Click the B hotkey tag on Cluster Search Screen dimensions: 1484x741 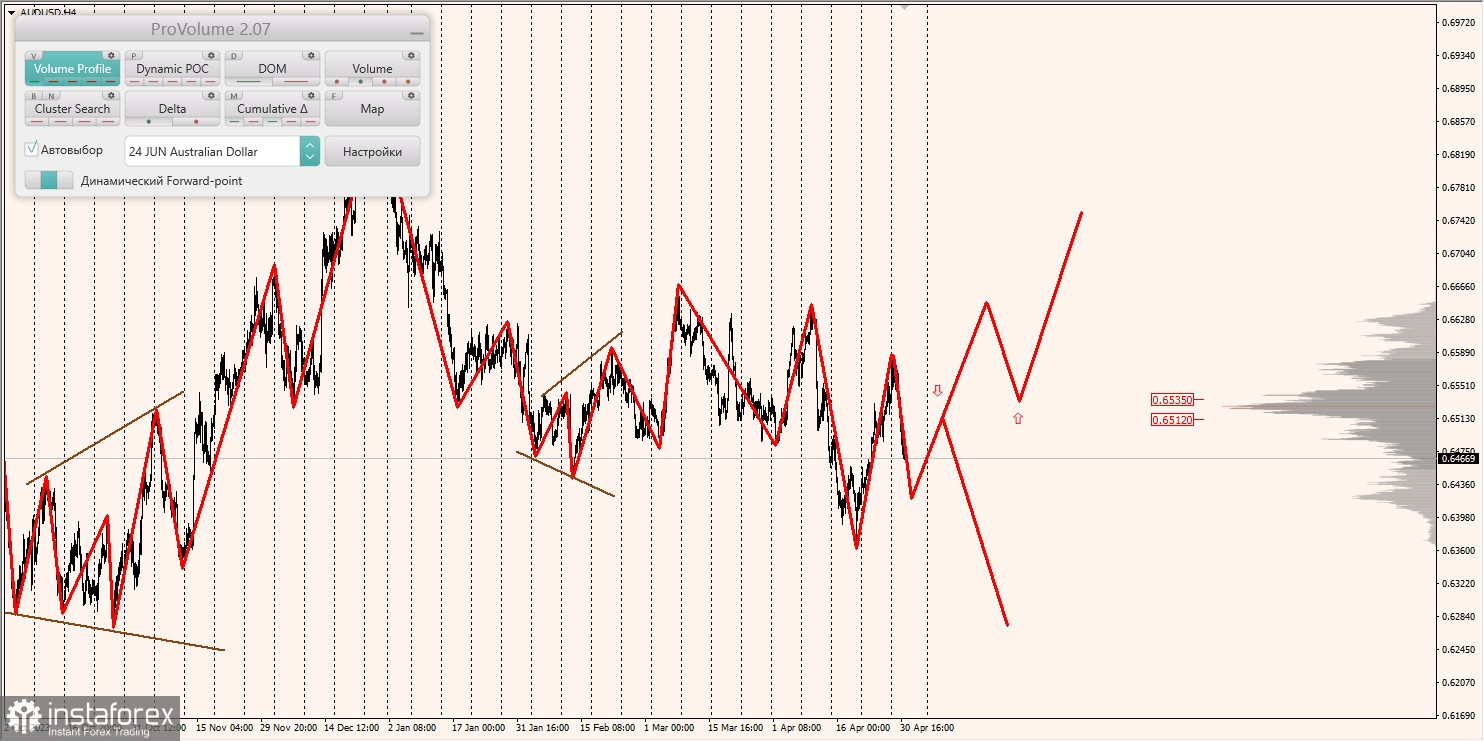tap(35, 96)
